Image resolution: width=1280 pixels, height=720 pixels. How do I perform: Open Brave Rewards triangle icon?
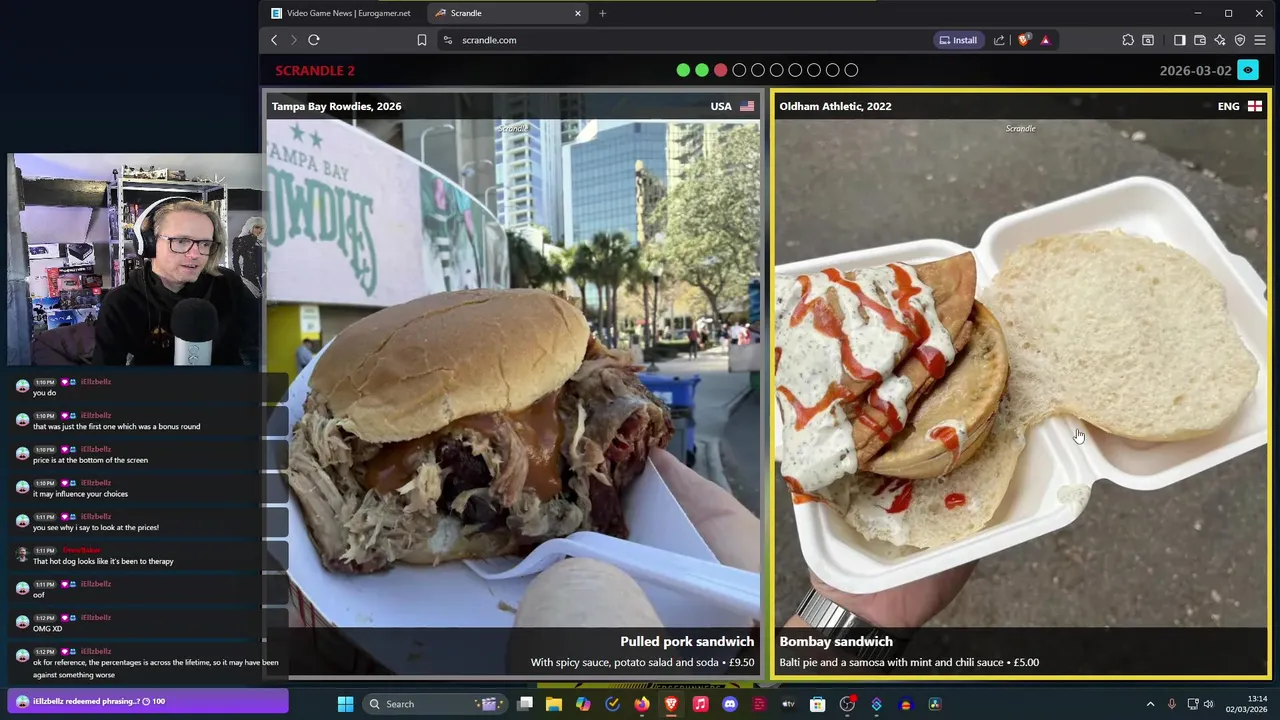pos(1045,40)
